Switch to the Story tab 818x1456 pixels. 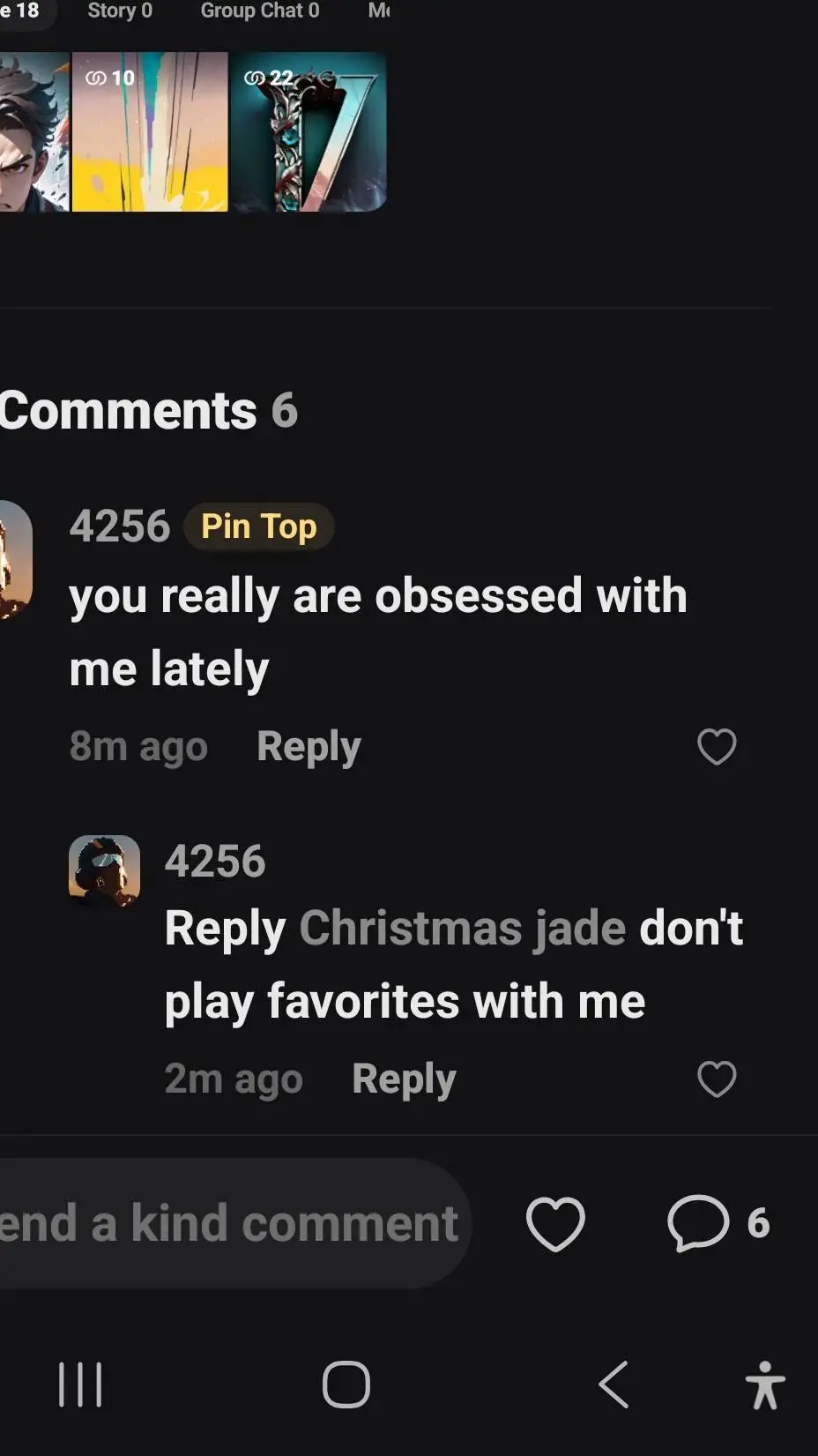point(120,11)
